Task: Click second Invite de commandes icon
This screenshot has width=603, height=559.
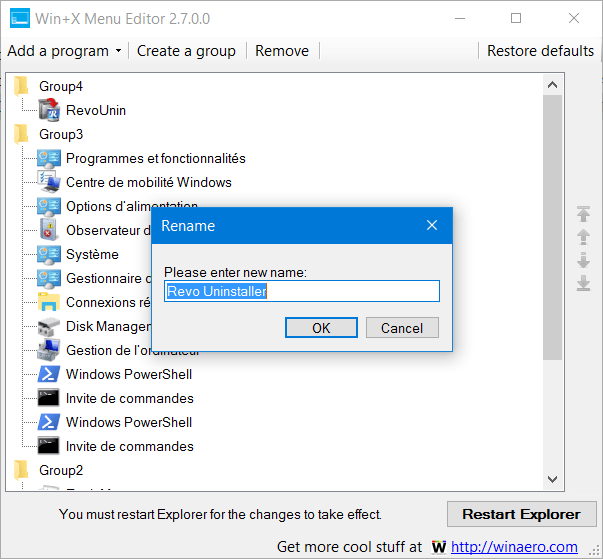Action: 48,446
